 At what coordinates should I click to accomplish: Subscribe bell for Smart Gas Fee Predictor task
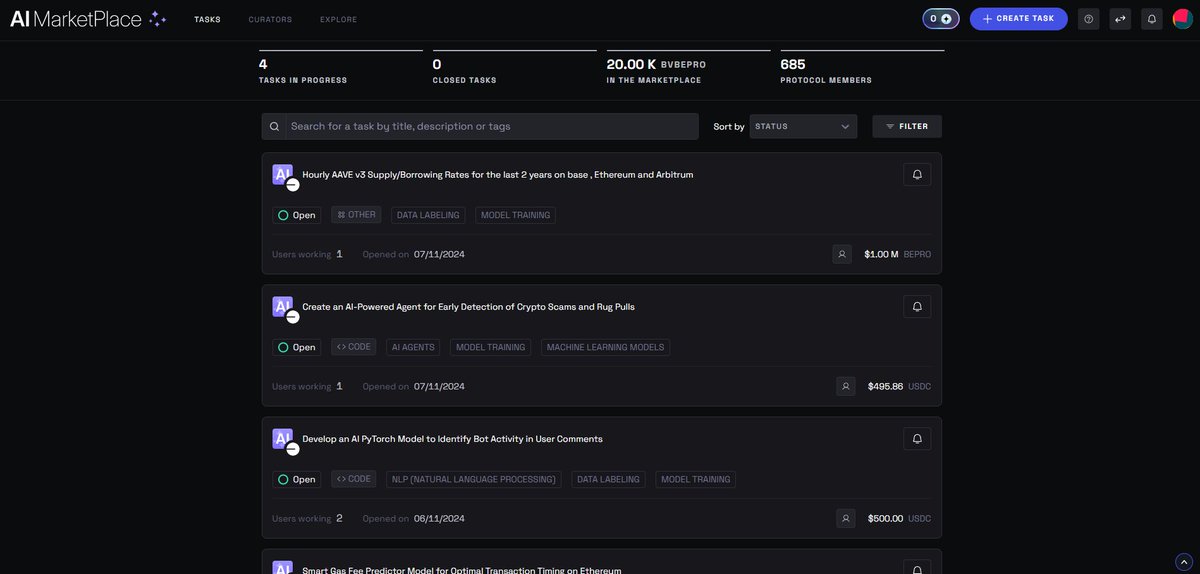(x=917, y=568)
